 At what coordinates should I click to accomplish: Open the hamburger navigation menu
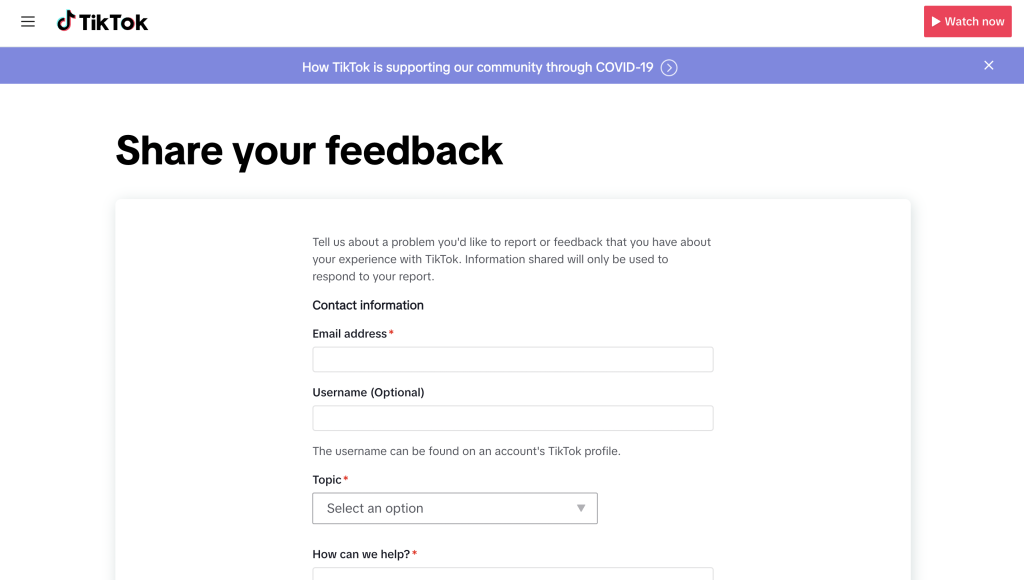coord(27,21)
